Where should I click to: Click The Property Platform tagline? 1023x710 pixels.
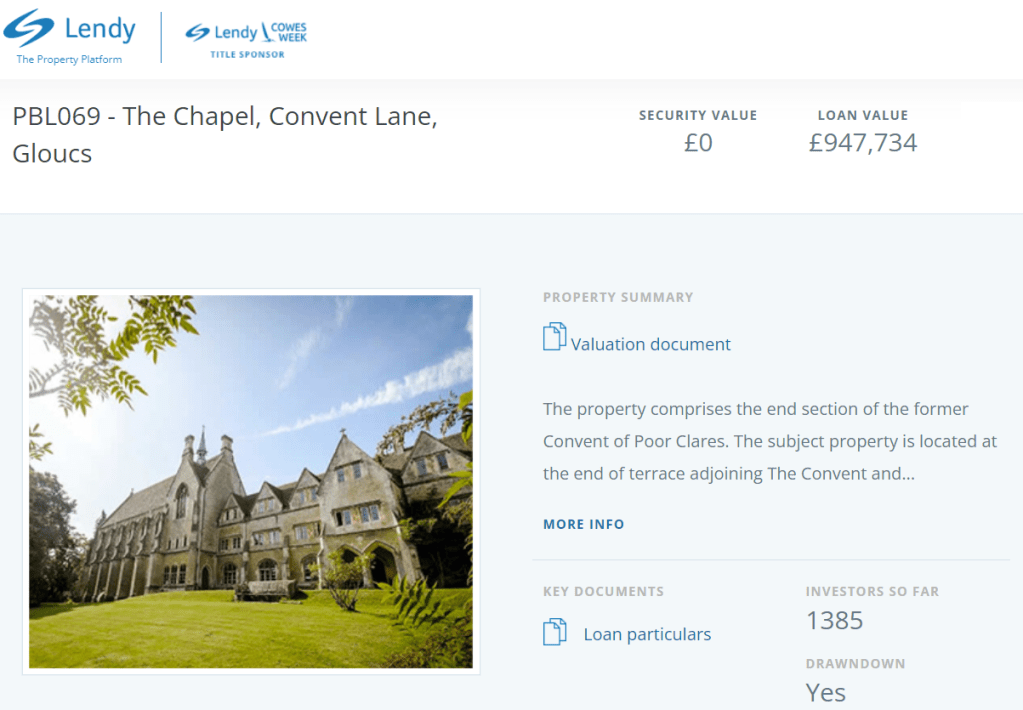69,60
